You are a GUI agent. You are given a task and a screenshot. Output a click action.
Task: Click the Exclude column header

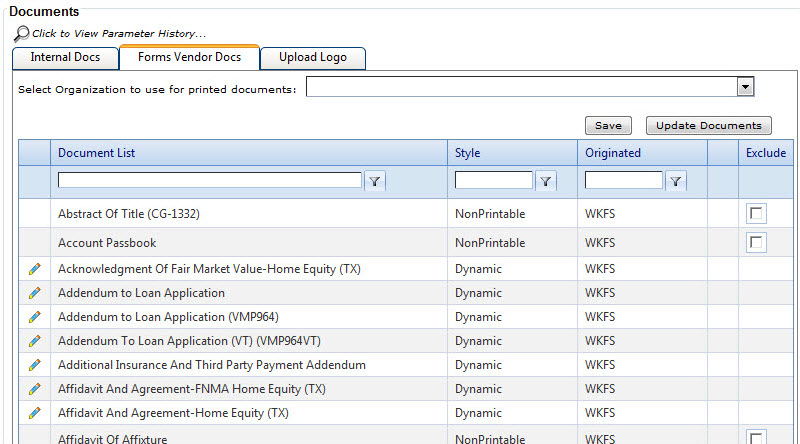766,153
